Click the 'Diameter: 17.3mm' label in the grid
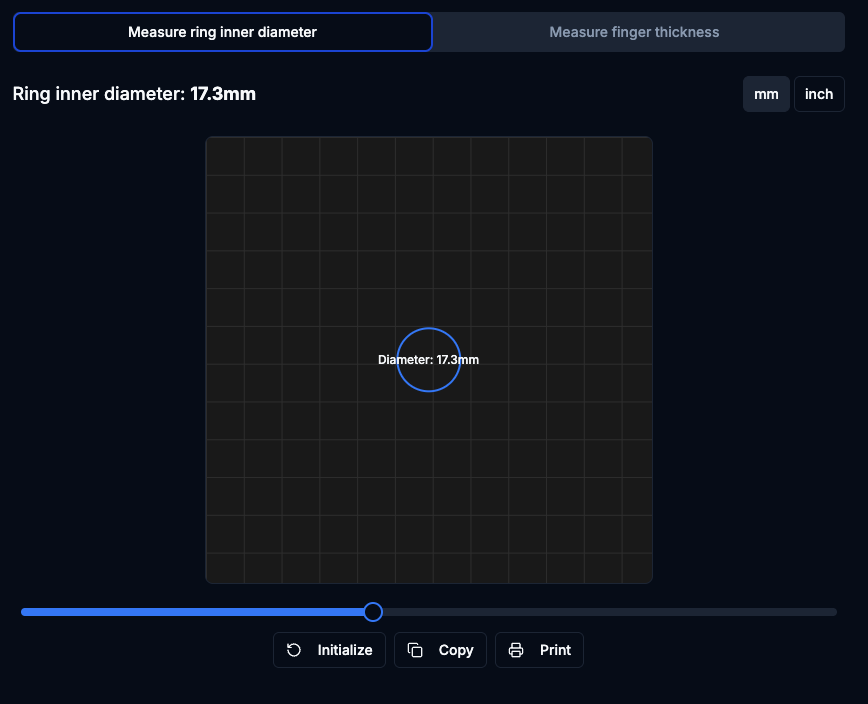The image size is (868, 704). 428,360
